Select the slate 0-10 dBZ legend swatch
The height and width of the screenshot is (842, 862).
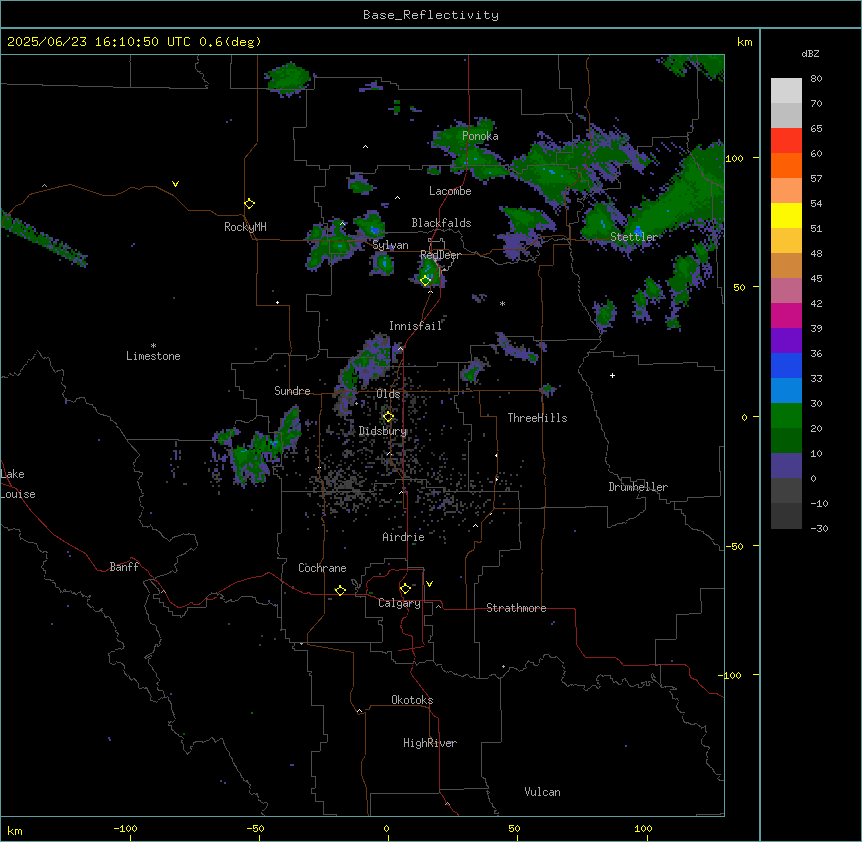coord(786,466)
